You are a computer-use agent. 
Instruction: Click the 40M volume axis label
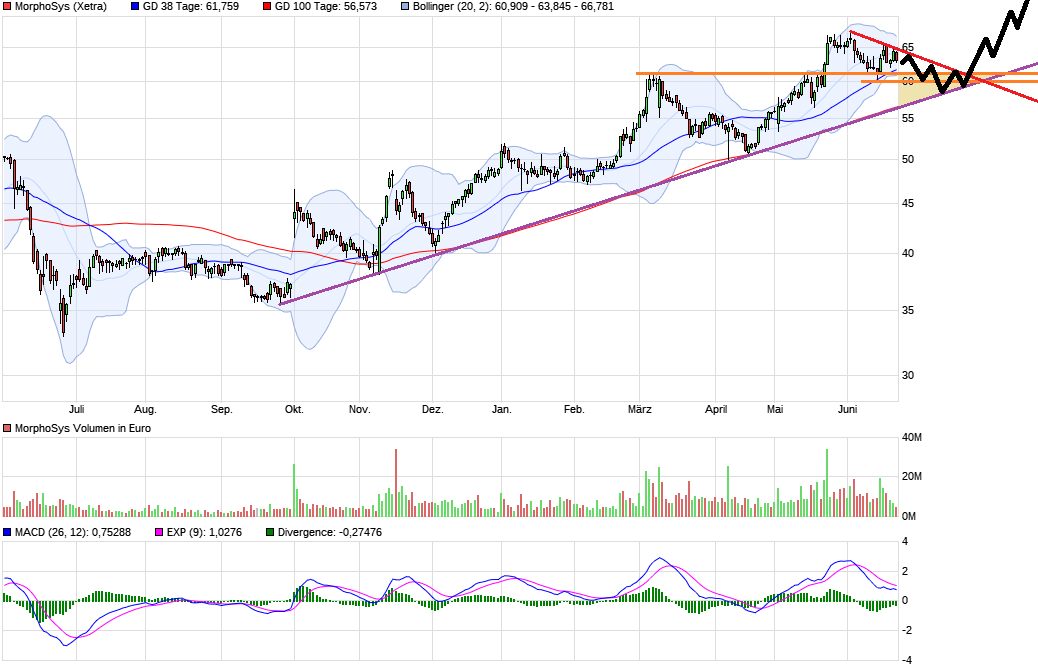coord(912,438)
